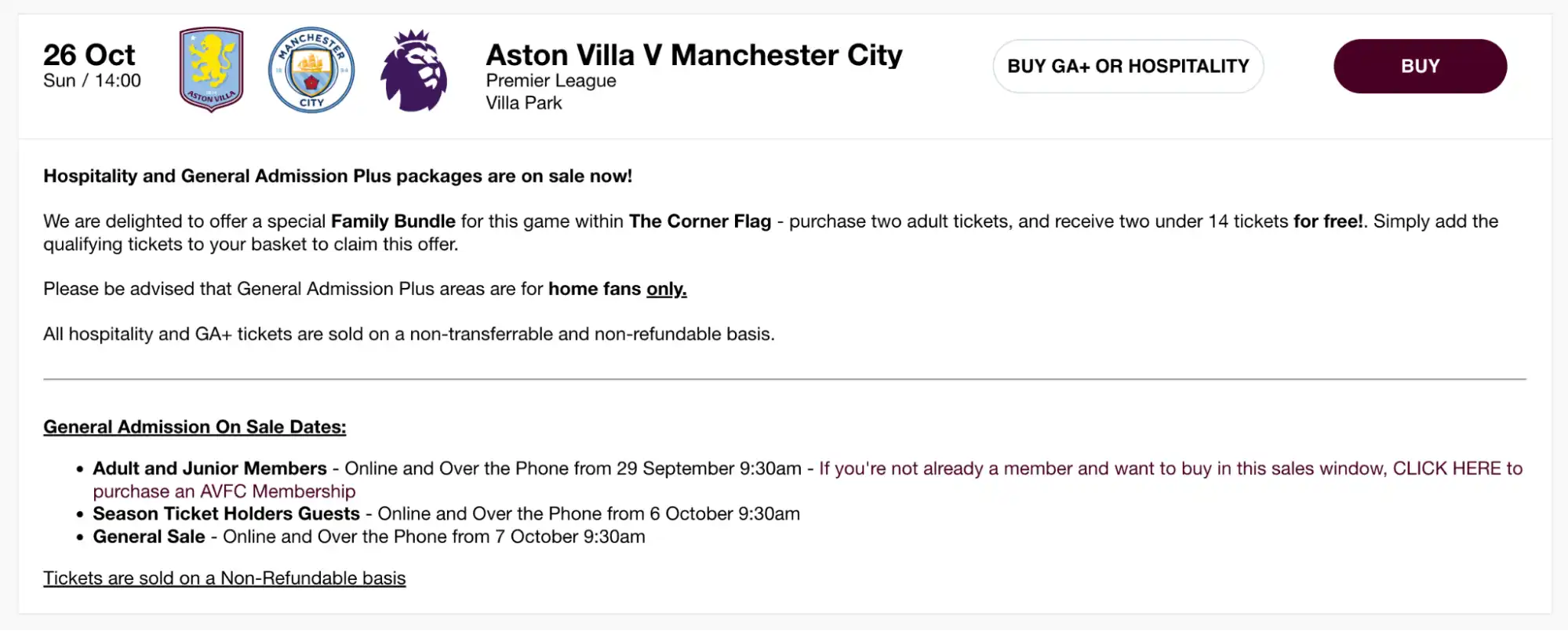Click BUY GA+ OR HOSPITALITY
The image size is (1568, 631).
(1128, 66)
